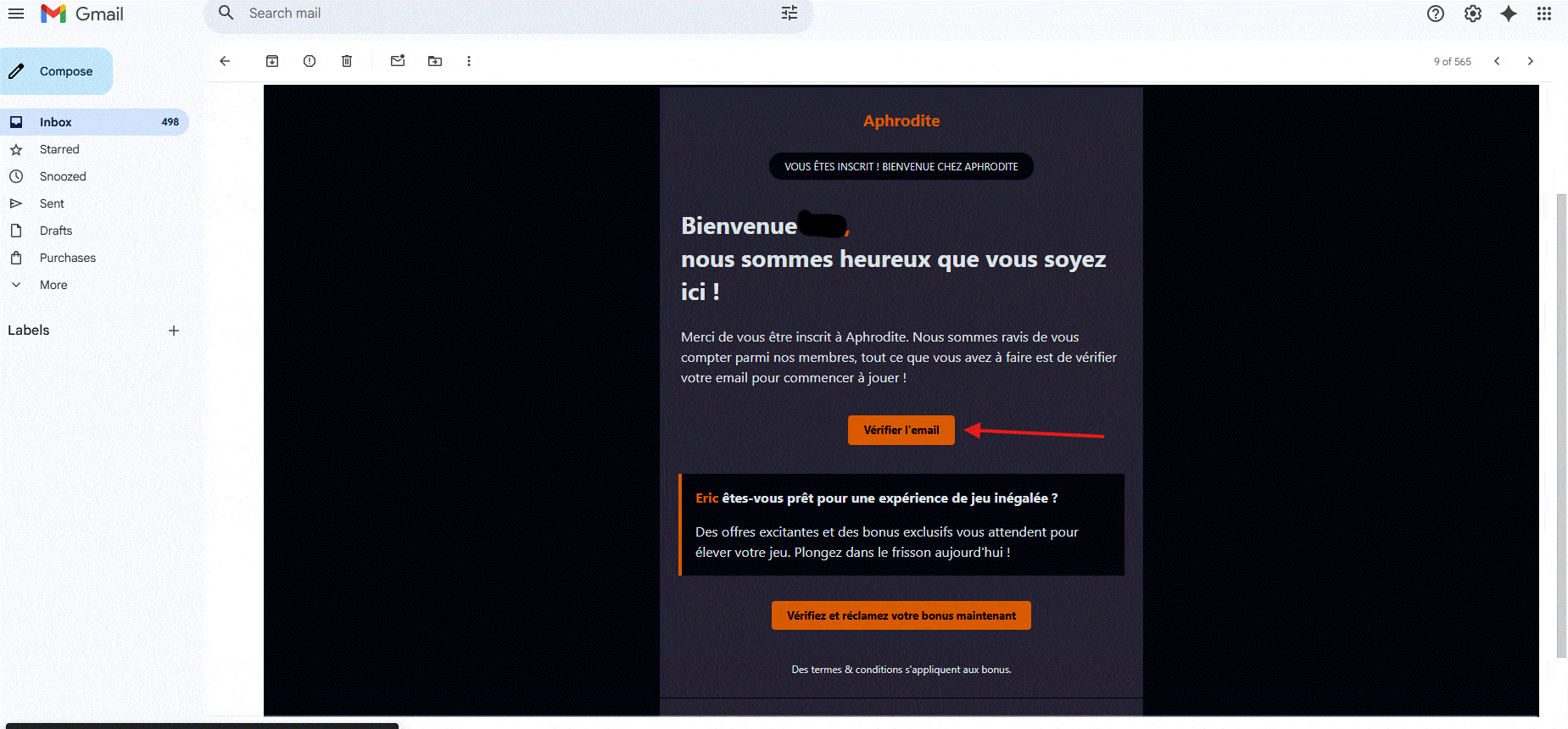Delete this email with trash icon
The width and height of the screenshot is (1568, 729).
pos(347,61)
